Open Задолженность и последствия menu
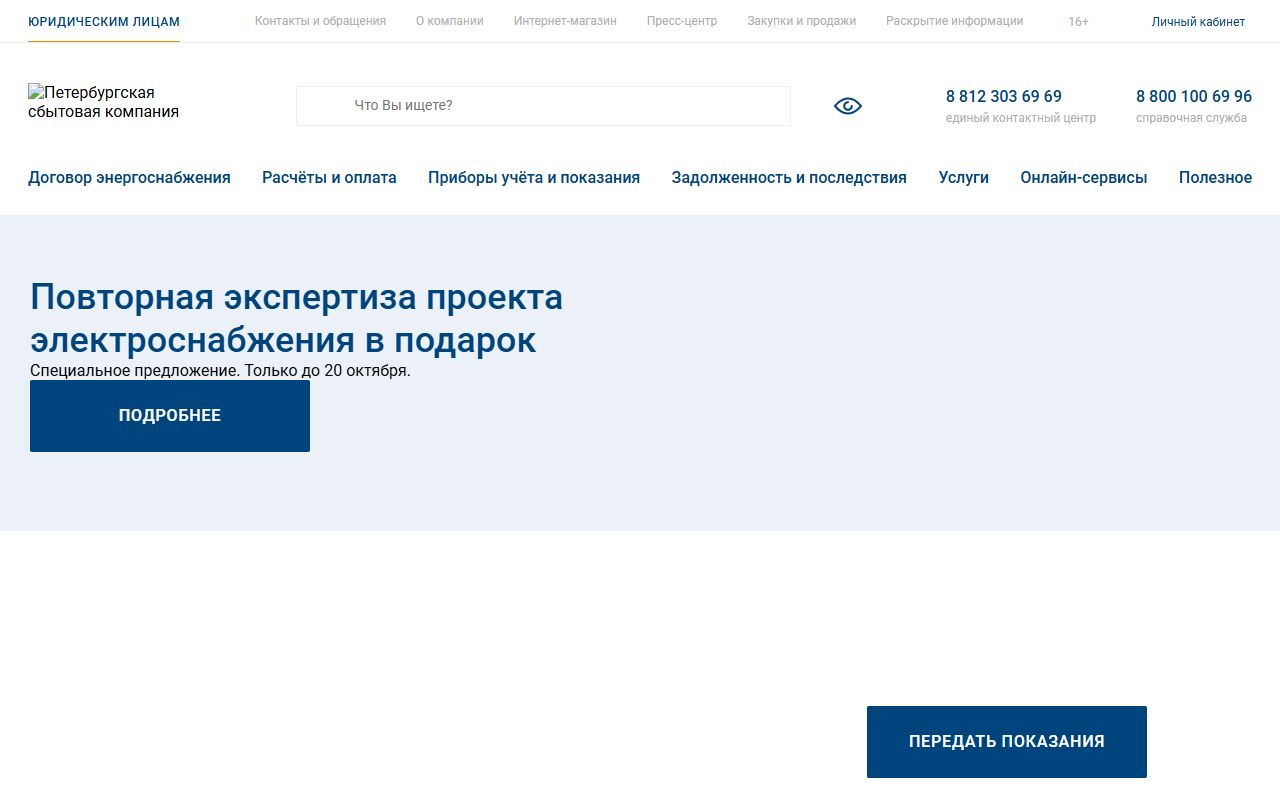Screen dimensions: 1280x800 click(x=789, y=178)
